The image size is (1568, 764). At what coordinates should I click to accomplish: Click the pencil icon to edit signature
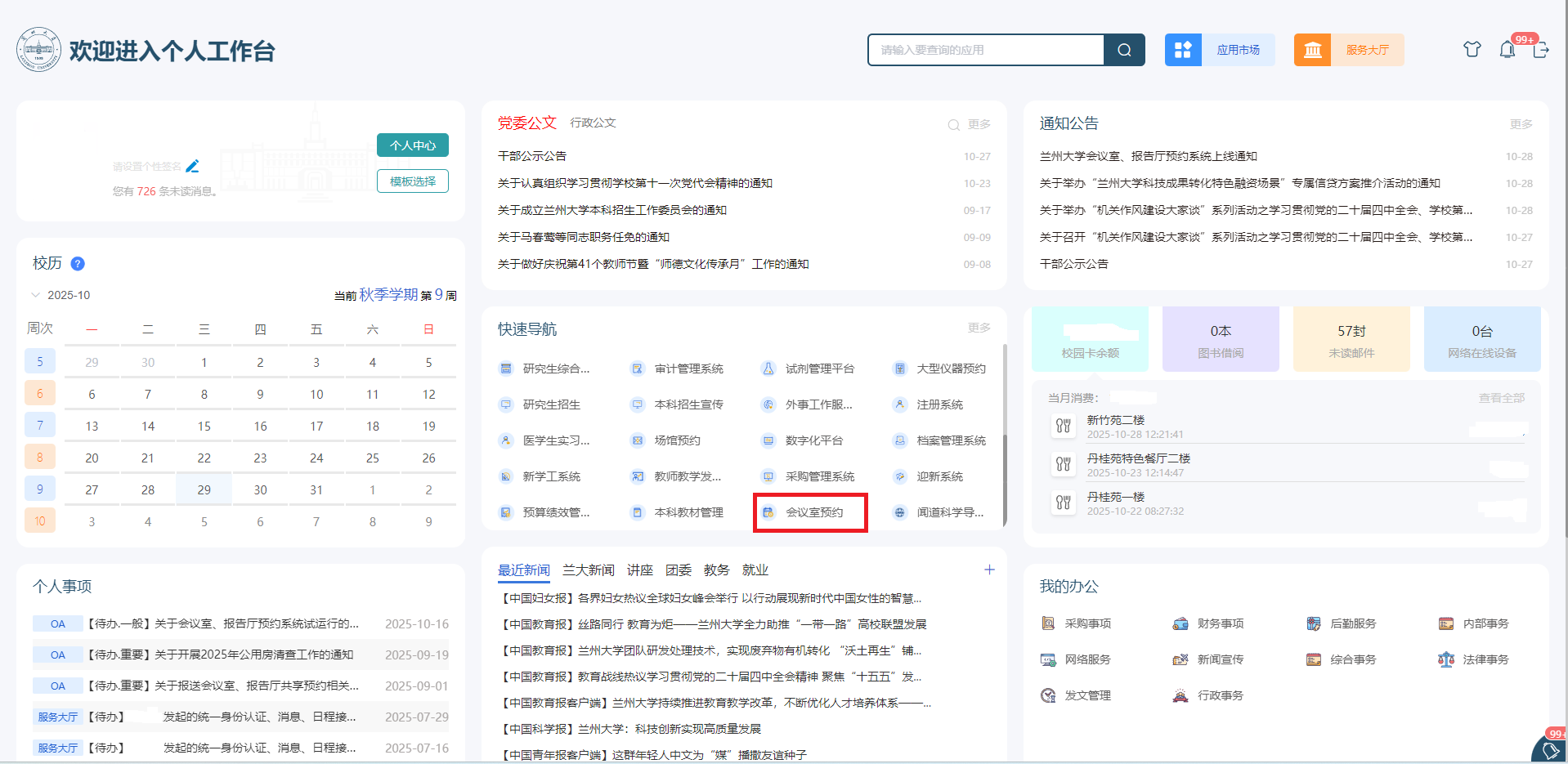[x=193, y=167]
